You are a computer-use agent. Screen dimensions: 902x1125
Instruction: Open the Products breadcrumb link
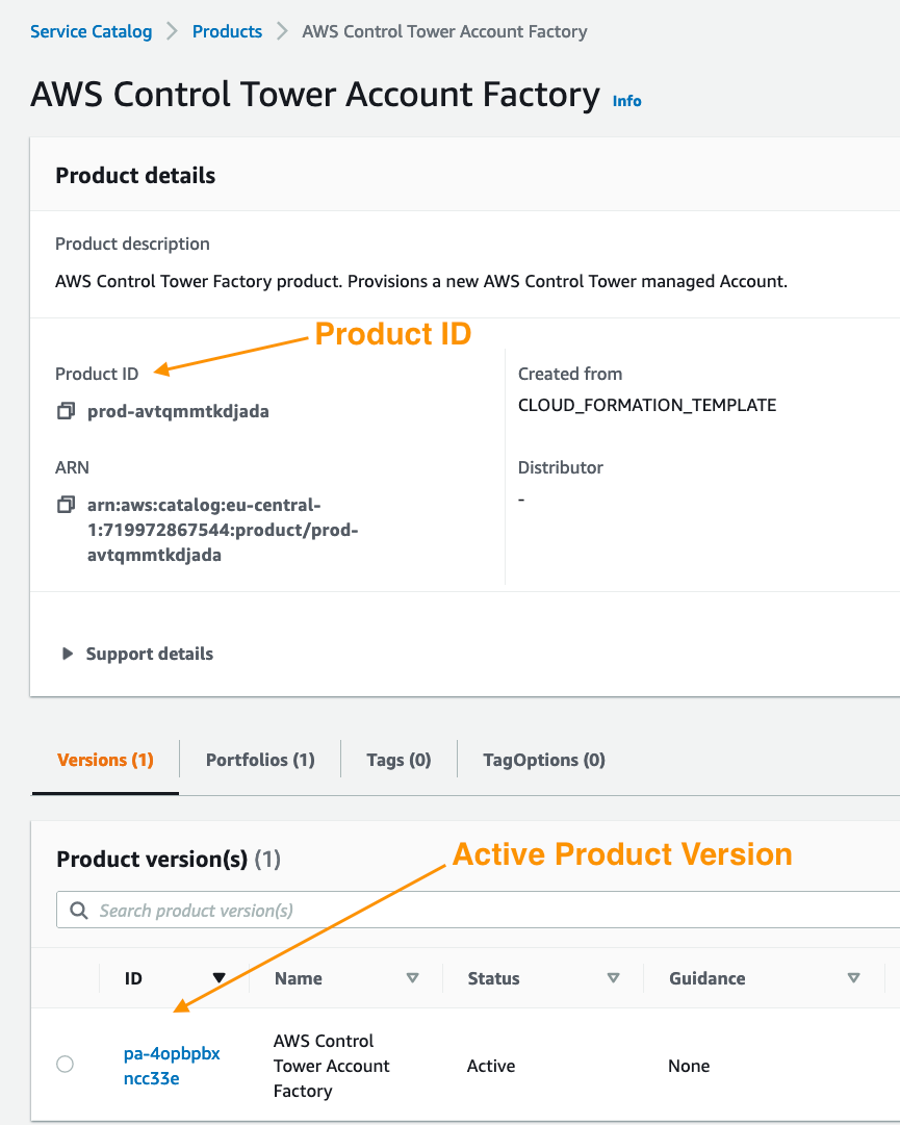227,31
